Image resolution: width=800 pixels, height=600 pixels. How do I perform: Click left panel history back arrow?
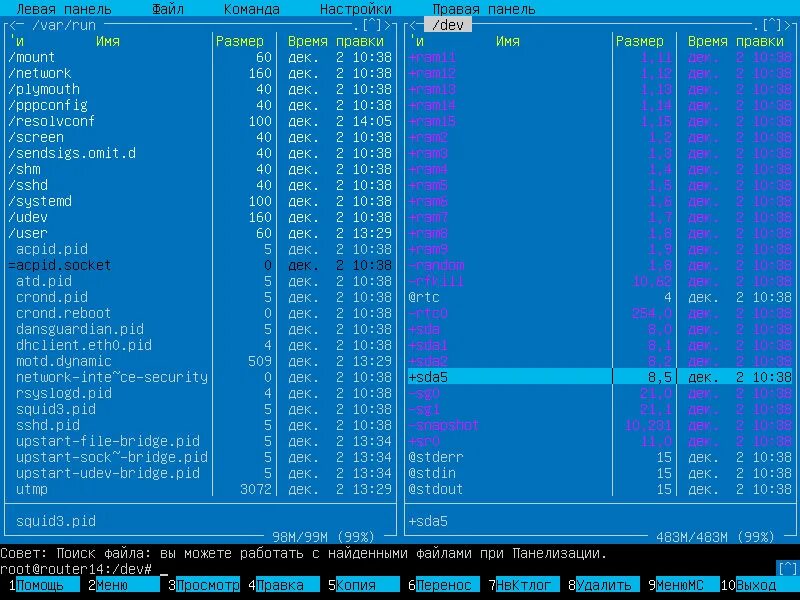[x=13, y=25]
